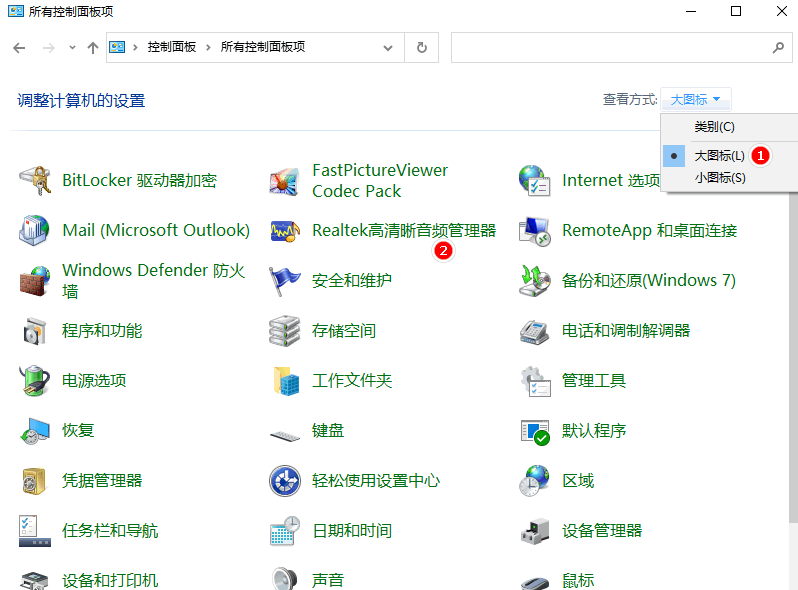Open 备份和还原(Windows 7) link
The height and width of the screenshot is (590, 798).
[648, 281]
